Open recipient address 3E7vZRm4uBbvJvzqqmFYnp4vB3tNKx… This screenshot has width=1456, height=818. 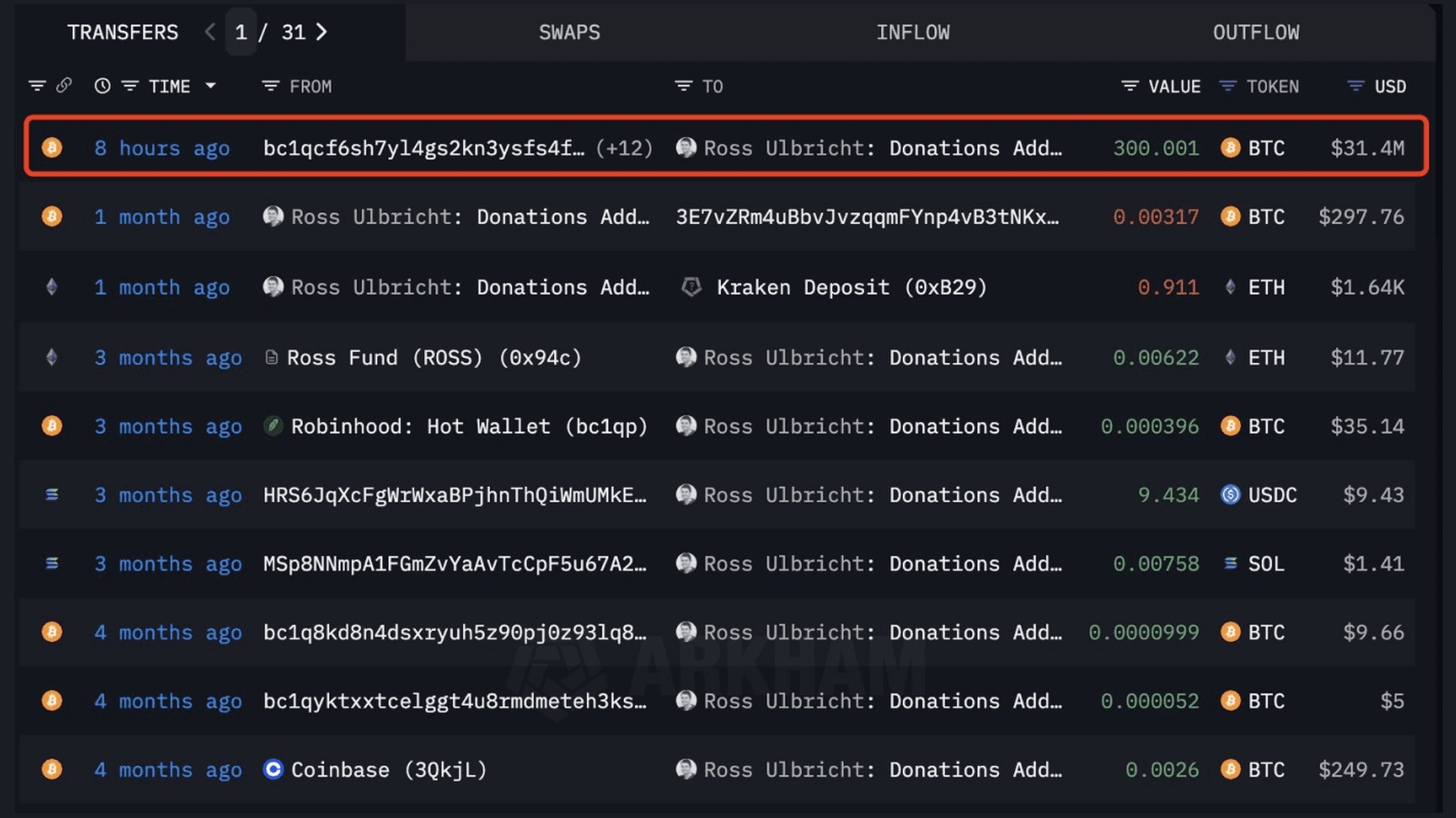point(868,217)
